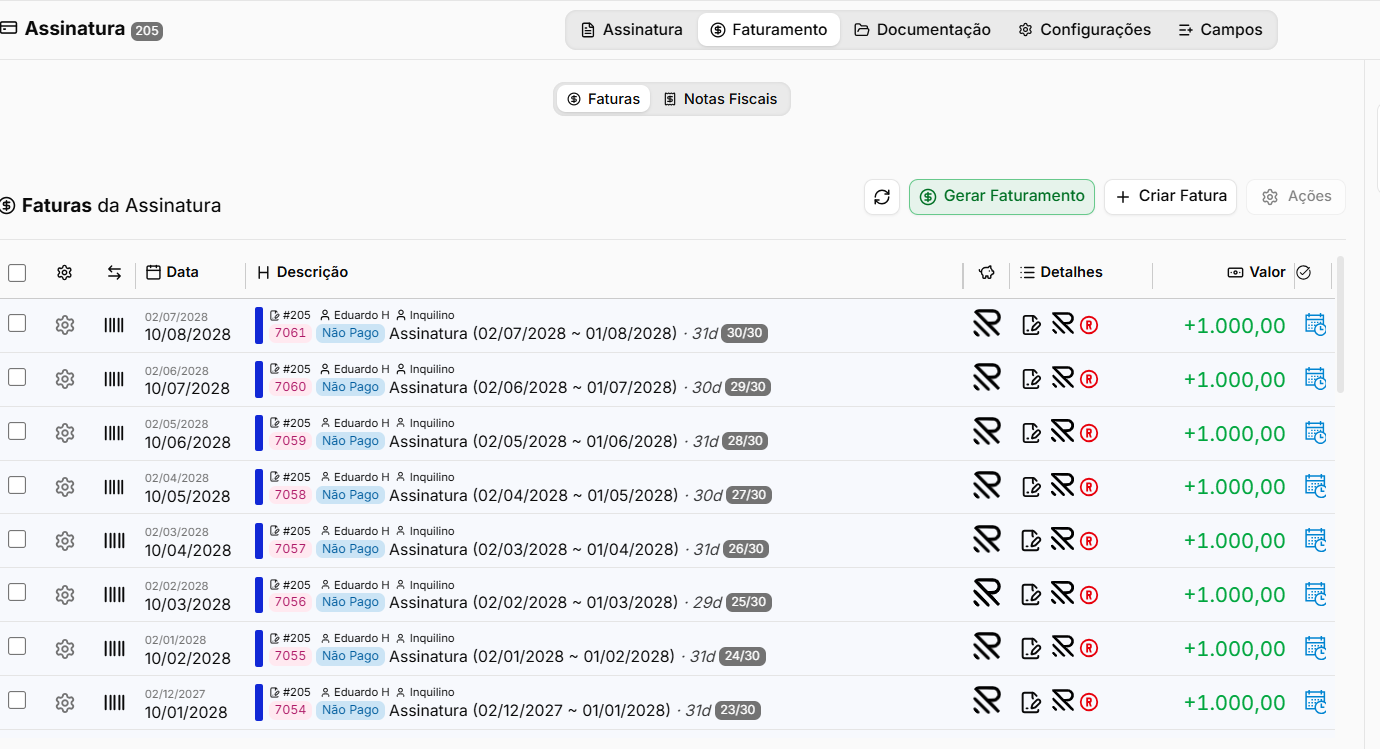
Task: Check the checkbox for invoice 7058
Action: (17, 485)
